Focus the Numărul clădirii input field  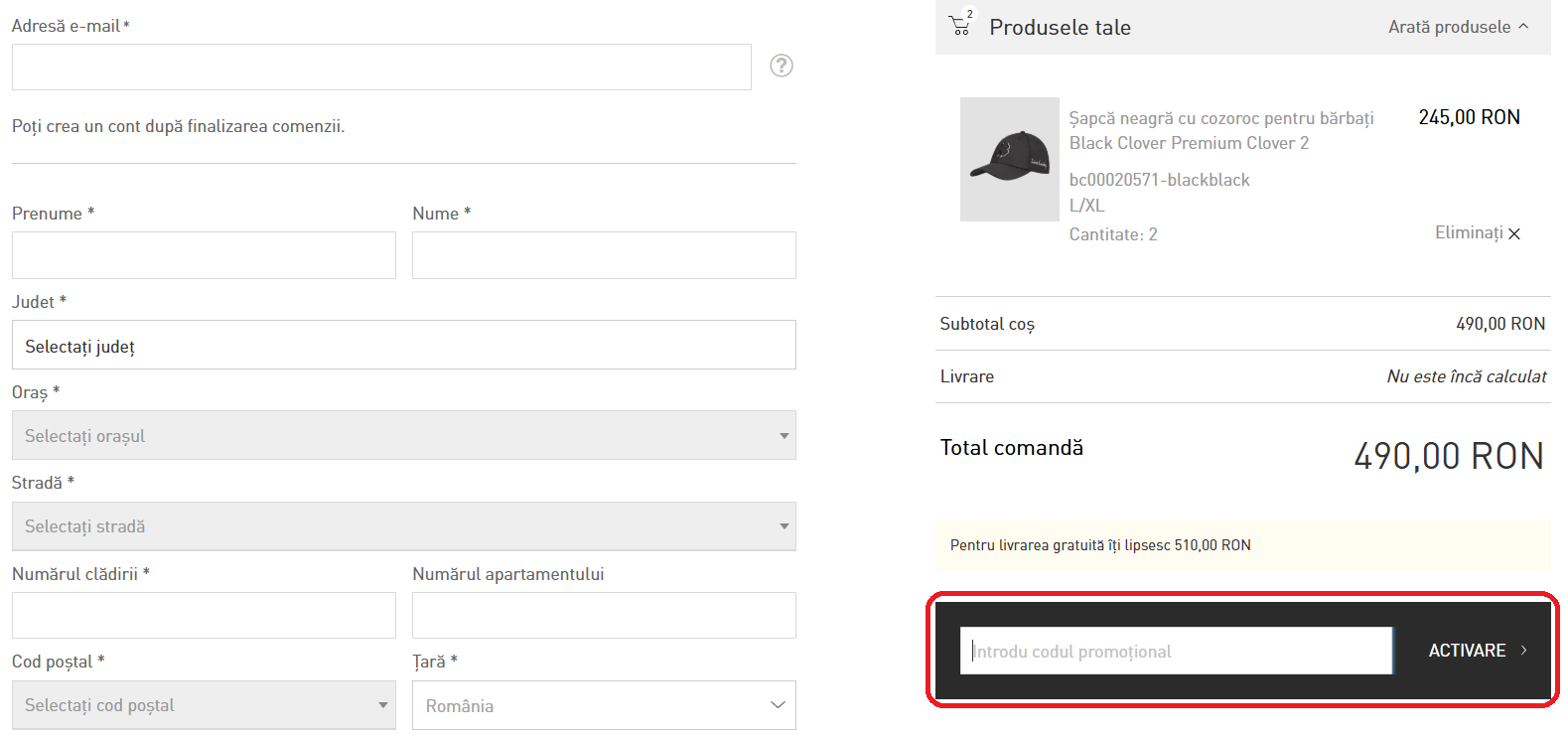[x=204, y=616]
